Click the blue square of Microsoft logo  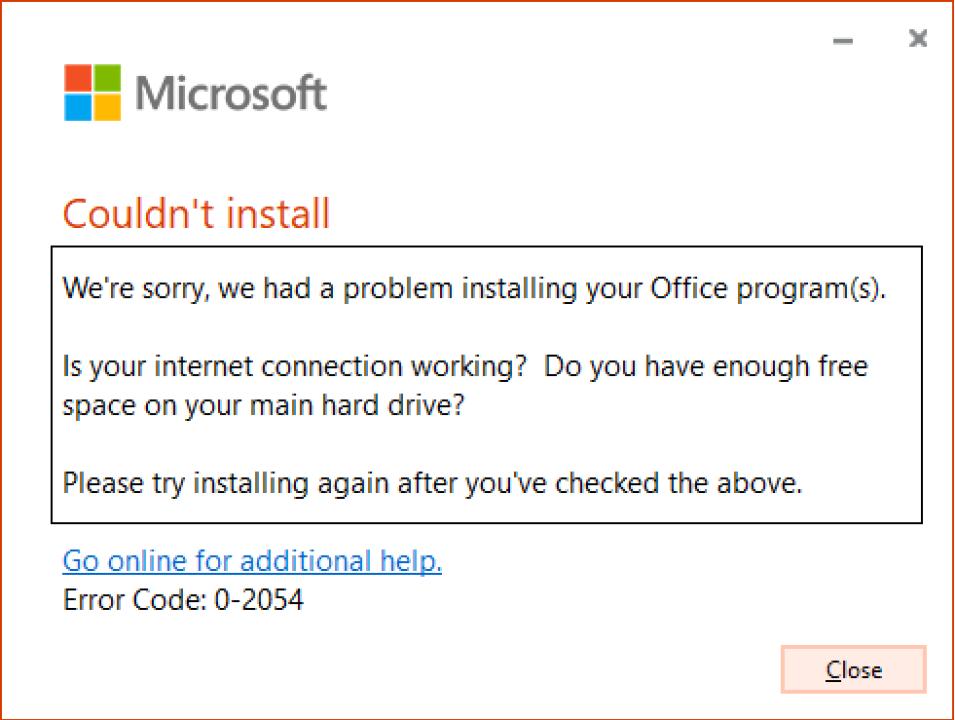point(78,107)
